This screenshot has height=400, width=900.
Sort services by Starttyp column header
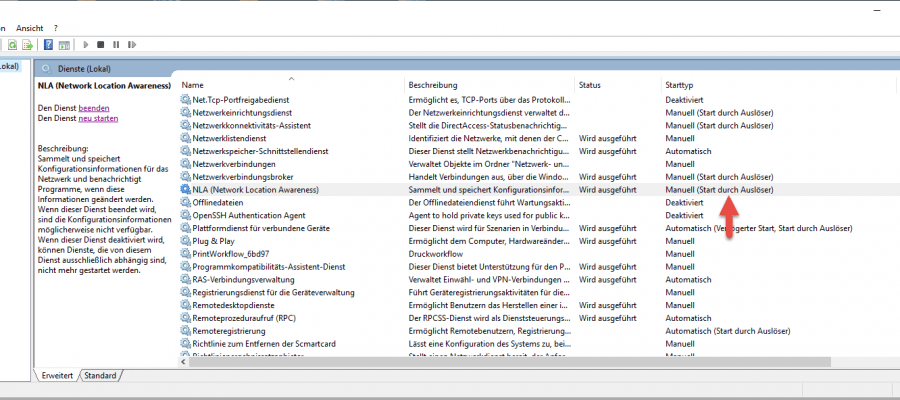(x=678, y=85)
